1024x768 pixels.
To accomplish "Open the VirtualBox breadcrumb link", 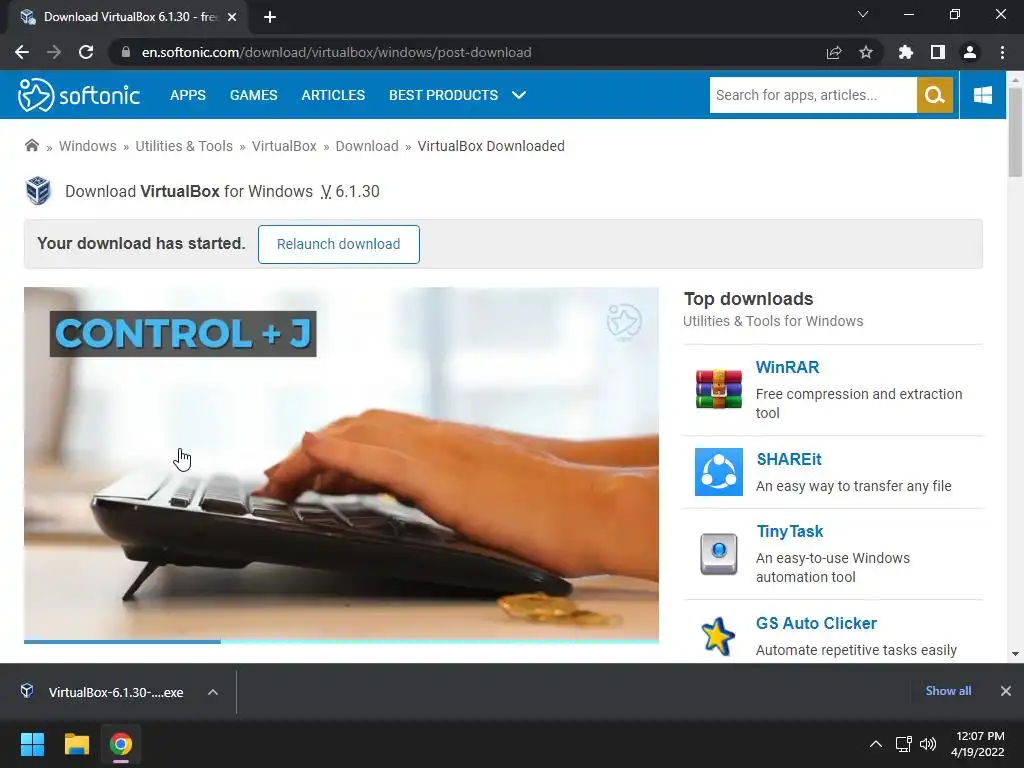I will point(284,146).
